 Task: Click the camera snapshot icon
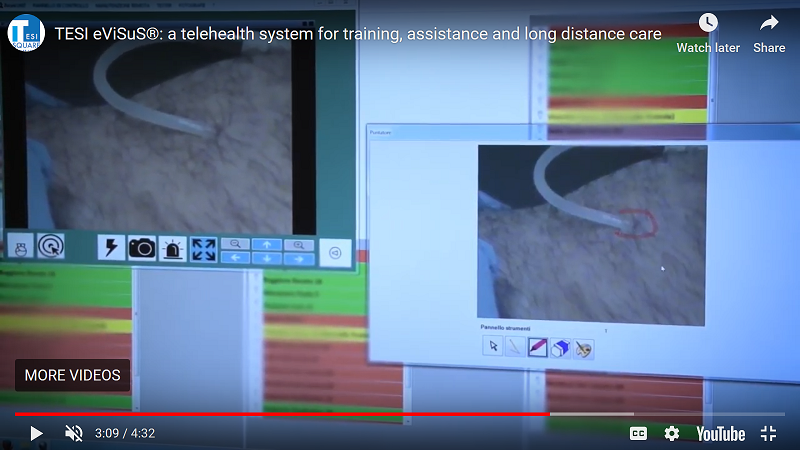click(142, 248)
